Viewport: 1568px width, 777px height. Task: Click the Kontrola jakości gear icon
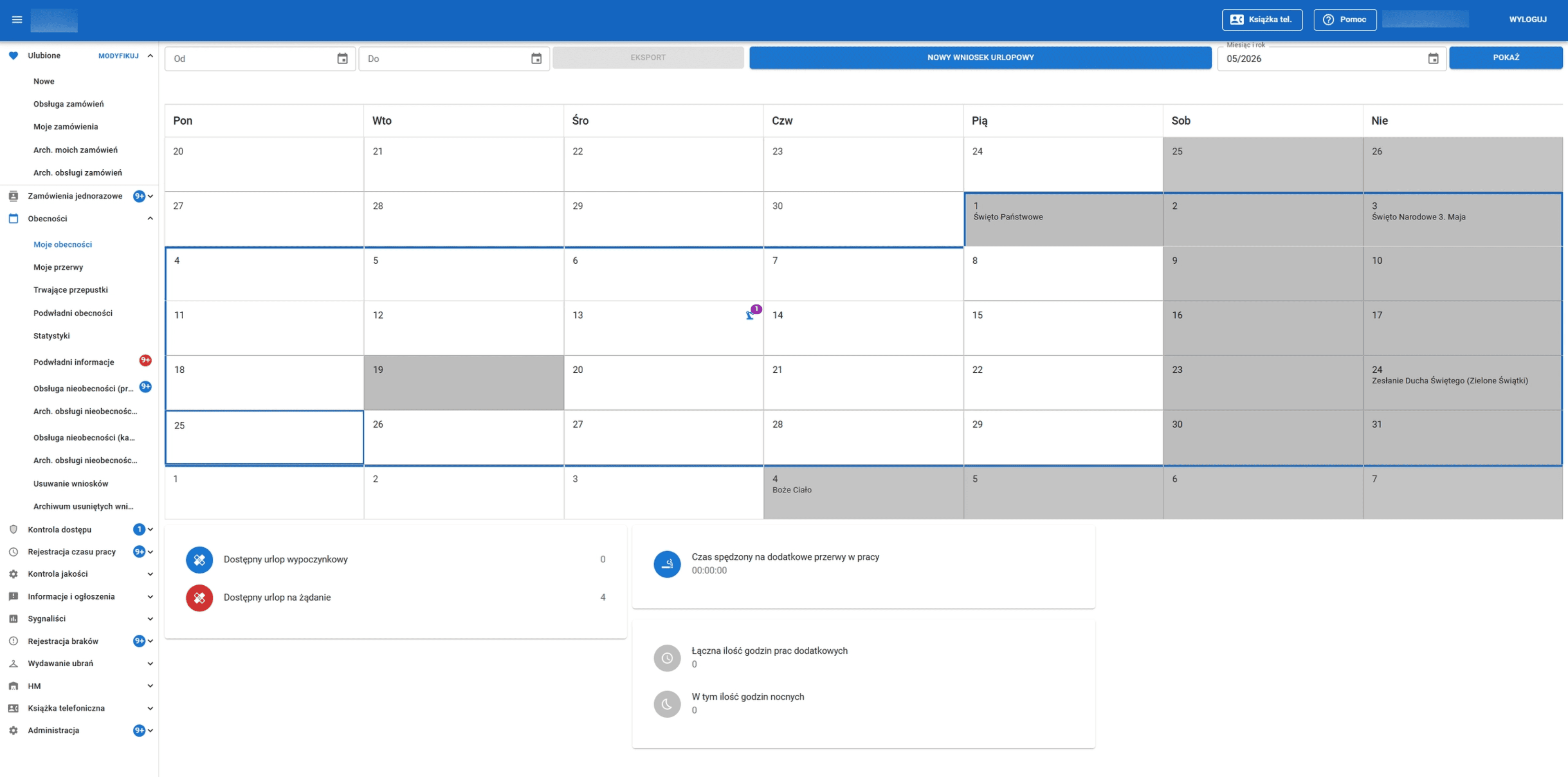coord(13,574)
